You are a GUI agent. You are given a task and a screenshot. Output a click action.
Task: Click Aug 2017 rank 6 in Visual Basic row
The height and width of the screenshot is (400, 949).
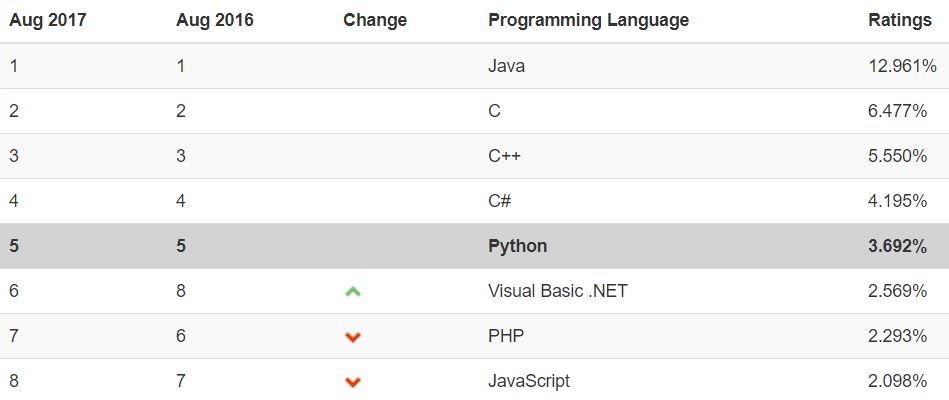[x=14, y=291]
